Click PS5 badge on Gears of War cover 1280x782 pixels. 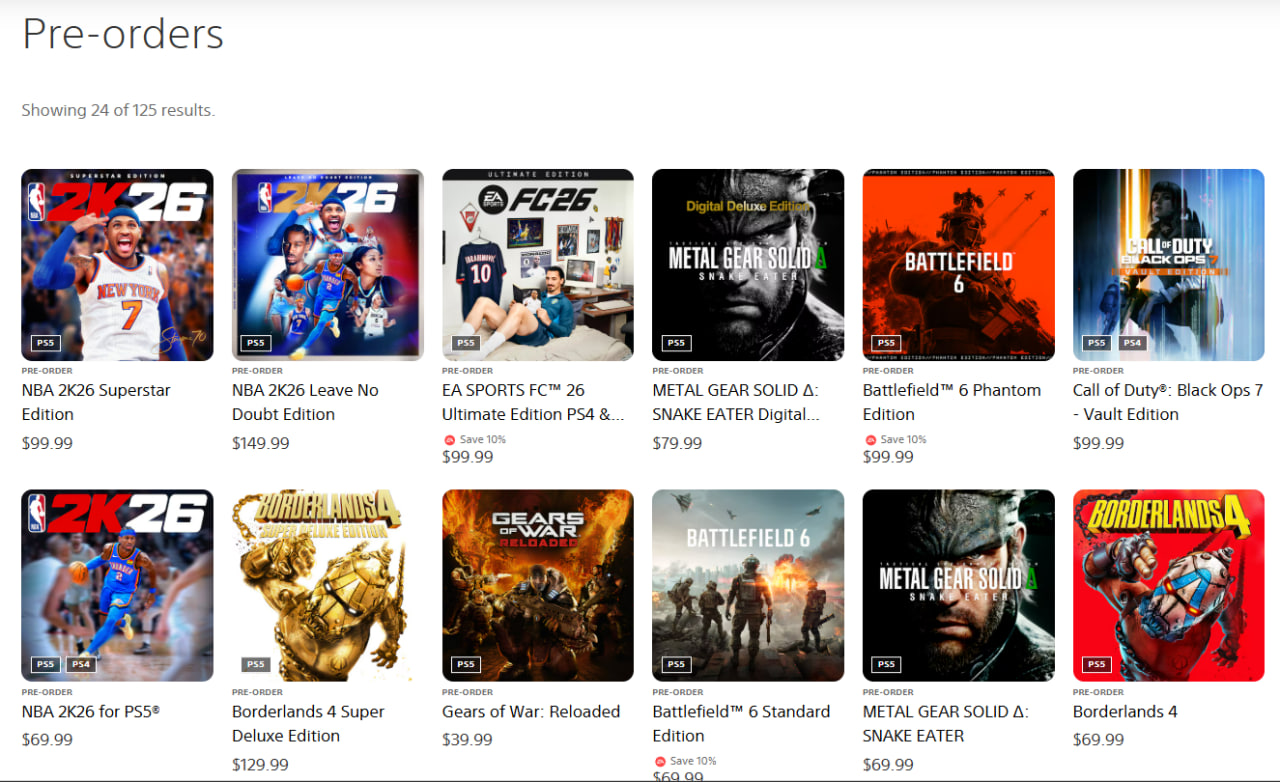click(x=466, y=664)
